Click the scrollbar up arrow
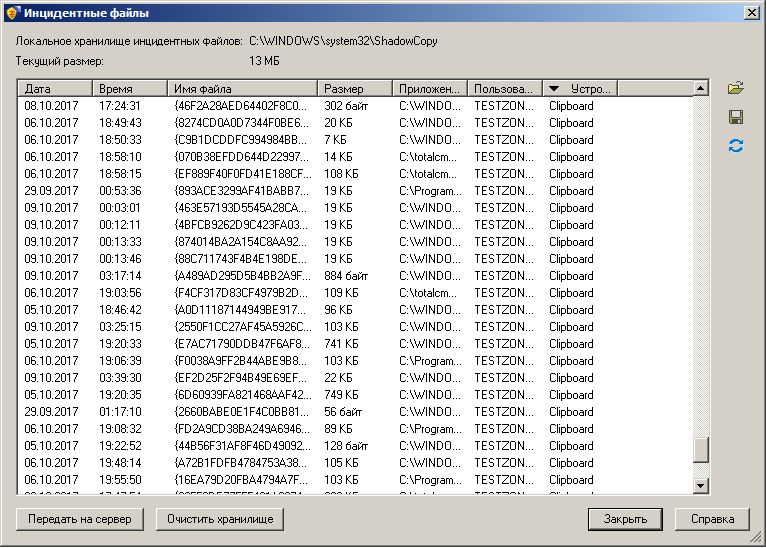This screenshot has height=548, width=766. pyautogui.click(x=701, y=88)
